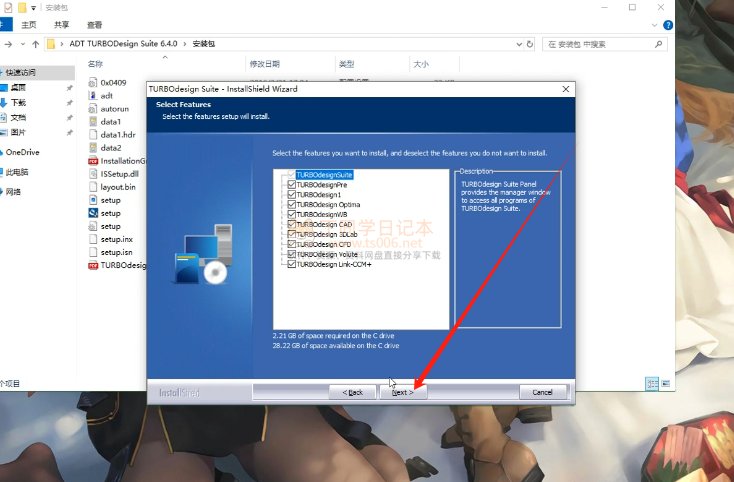This screenshot has width=734, height=482.
Task: Open the 主页 ribbon tab in Explorer
Action: click(29, 25)
